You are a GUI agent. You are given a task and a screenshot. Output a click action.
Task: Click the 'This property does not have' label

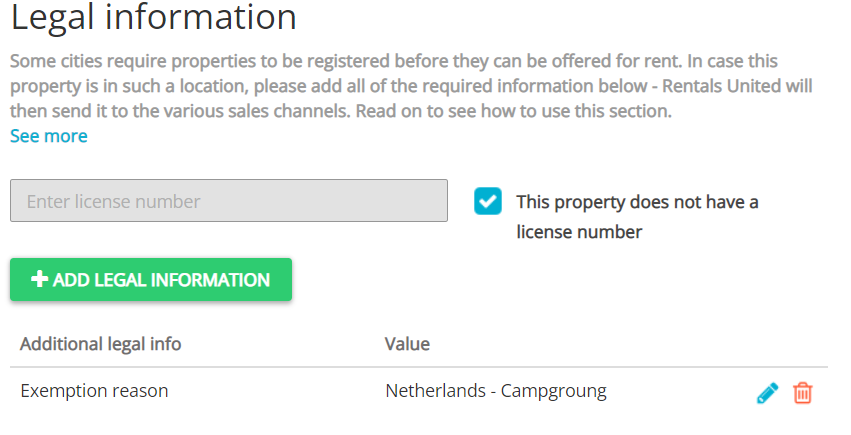[x=637, y=202]
